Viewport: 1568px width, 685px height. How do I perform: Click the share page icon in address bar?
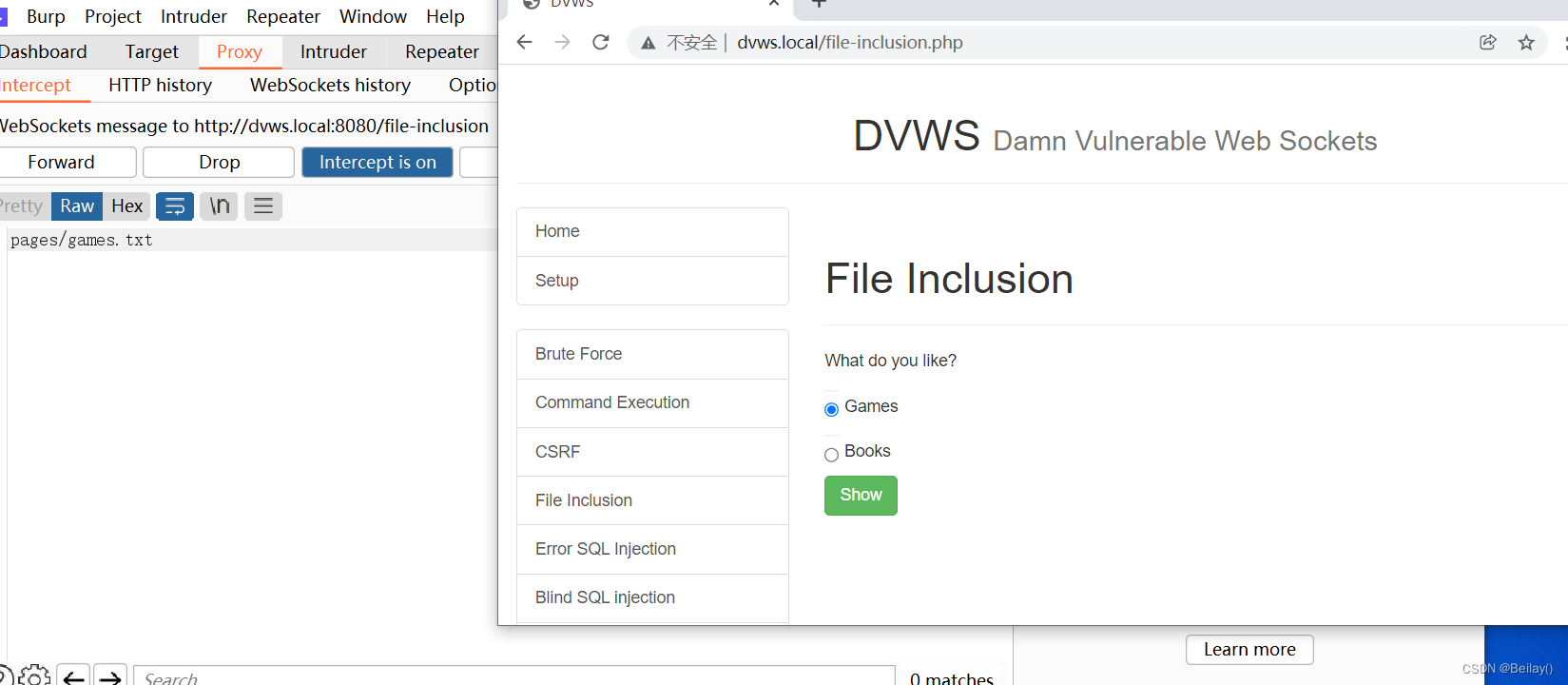1488,42
